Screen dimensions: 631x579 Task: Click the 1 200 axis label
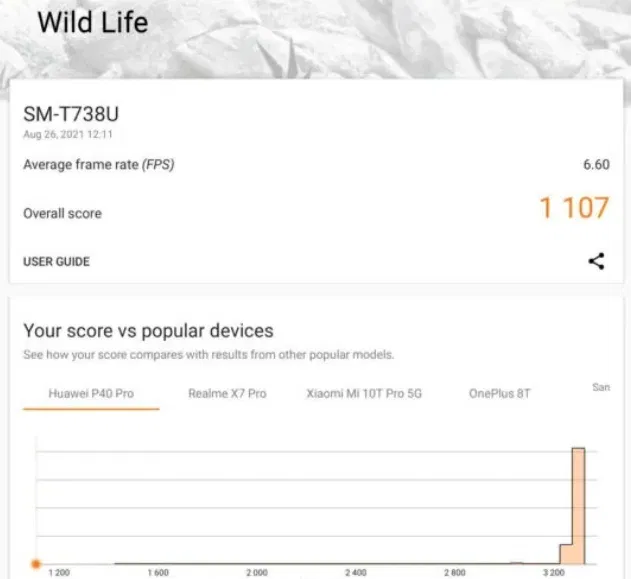click(x=60, y=573)
